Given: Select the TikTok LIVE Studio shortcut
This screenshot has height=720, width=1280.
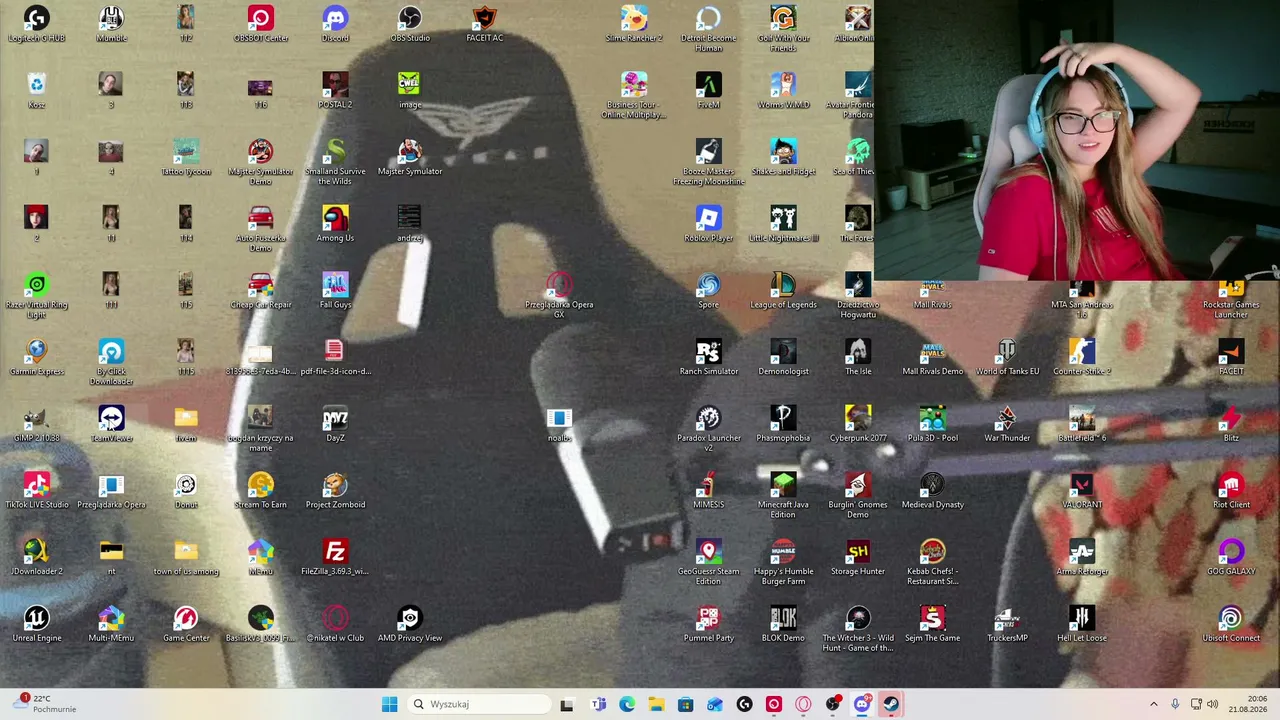Looking at the screenshot, I should [x=37, y=491].
